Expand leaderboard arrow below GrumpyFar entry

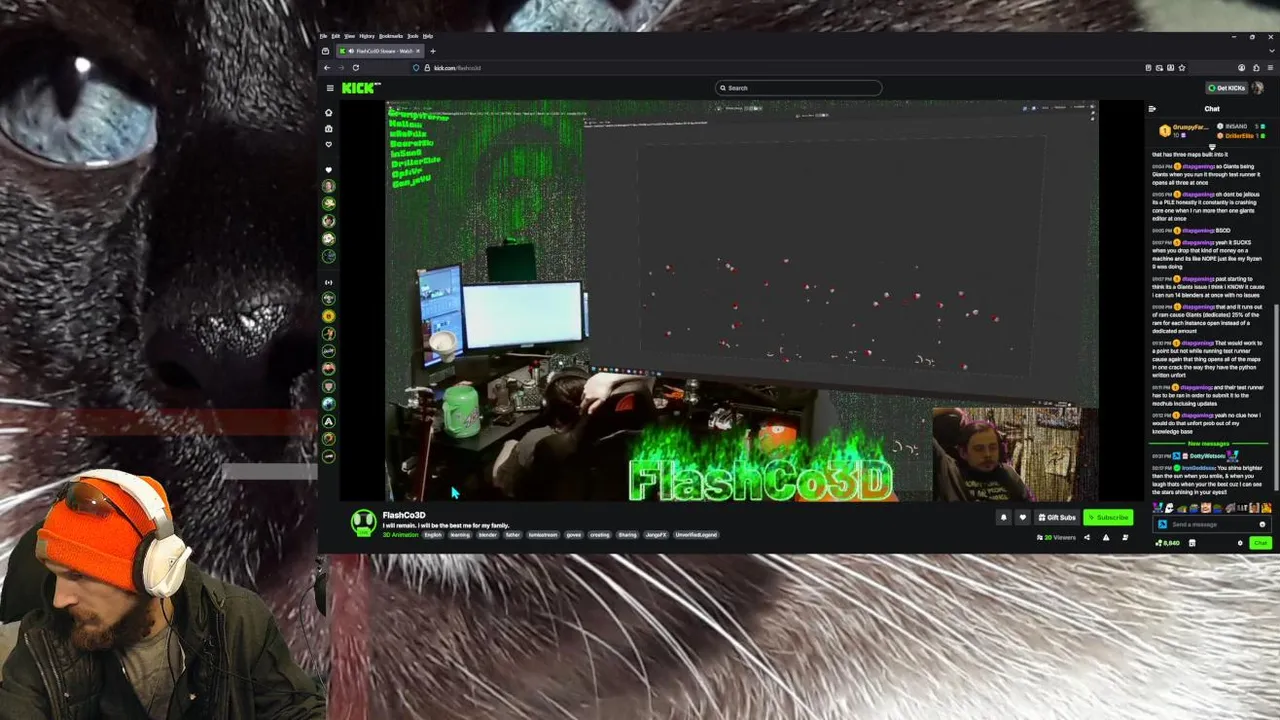tap(1212, 147)
